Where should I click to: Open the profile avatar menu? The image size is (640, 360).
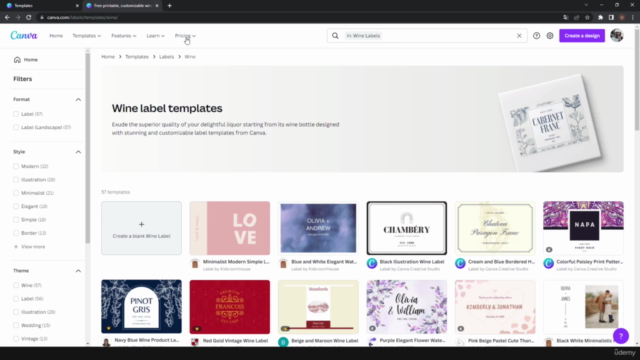(617, 36)
